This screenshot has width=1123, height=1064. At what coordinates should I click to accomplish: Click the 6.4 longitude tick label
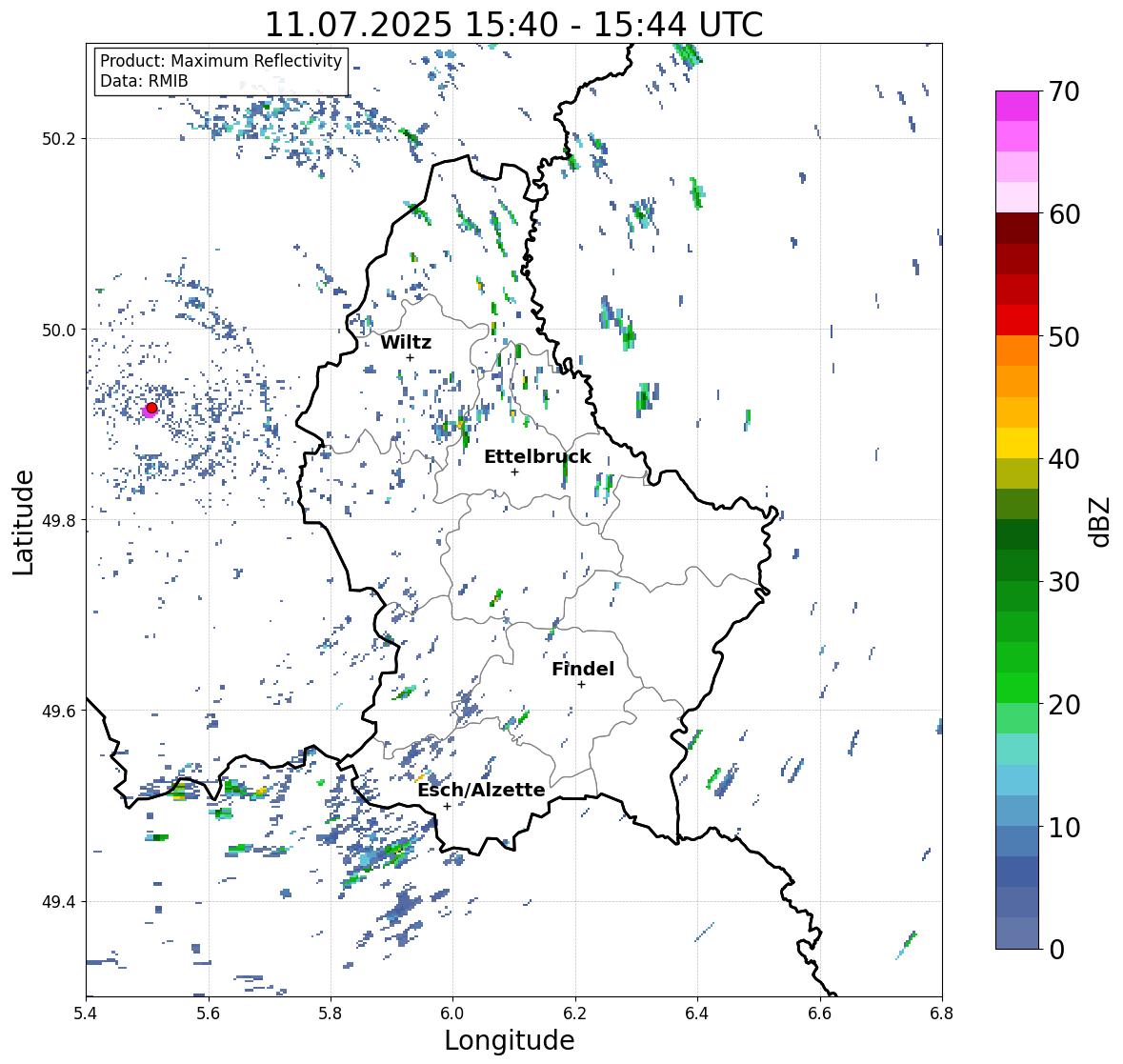point(697,1014)
